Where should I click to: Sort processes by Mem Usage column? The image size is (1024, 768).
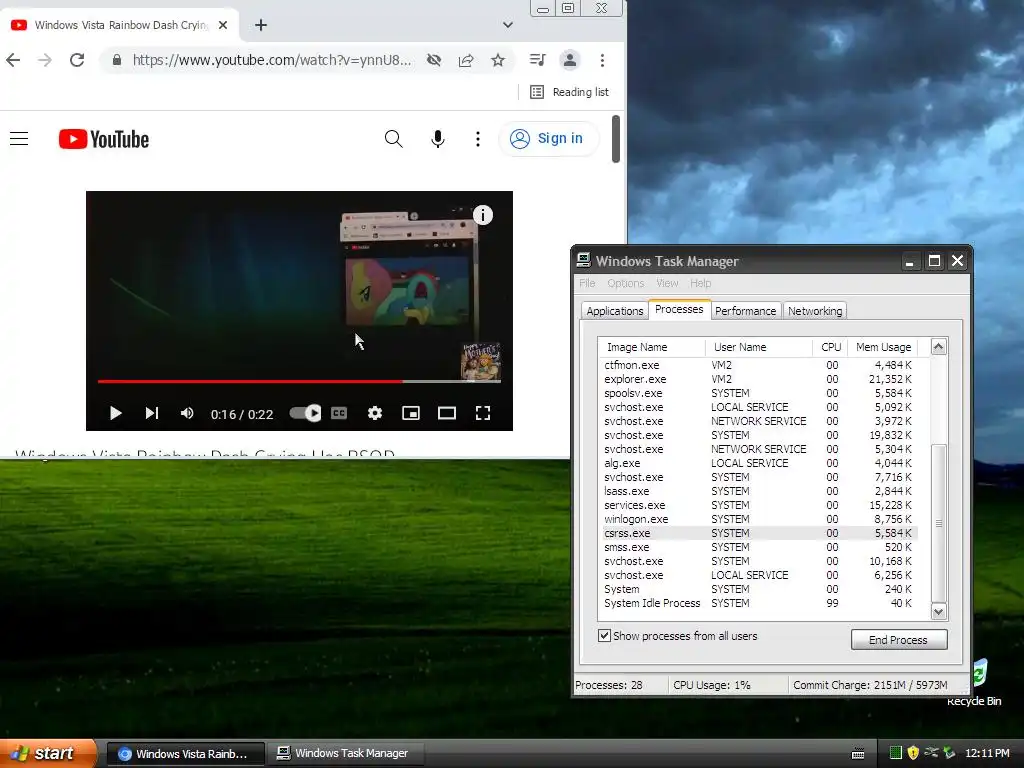[x=882, y=347]
